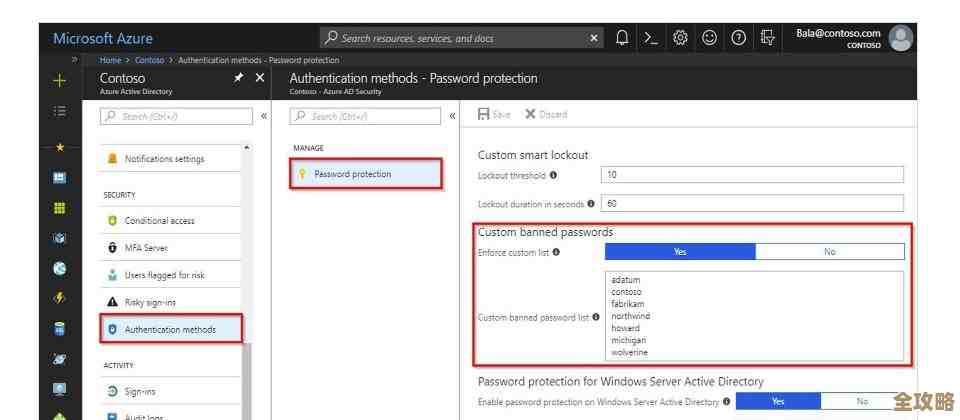Show Custom banned password list info icon

(x=596, y=317)
